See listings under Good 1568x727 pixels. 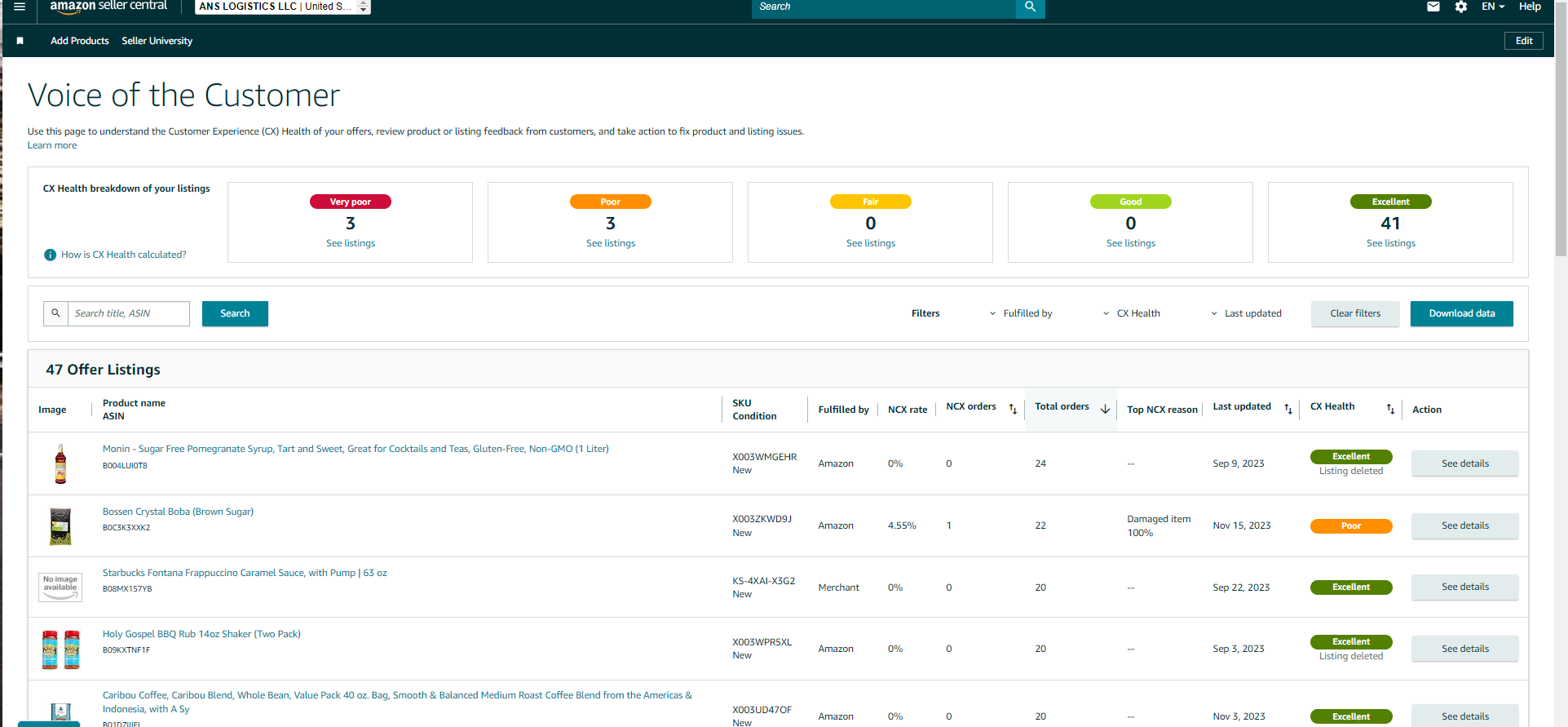tap(1131, 243)
